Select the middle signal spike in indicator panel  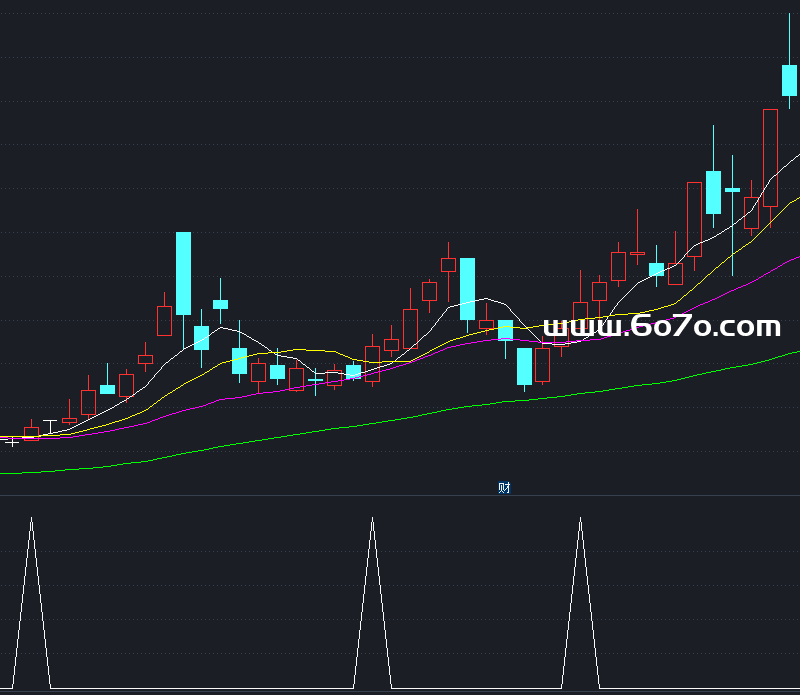coord(372,603)
